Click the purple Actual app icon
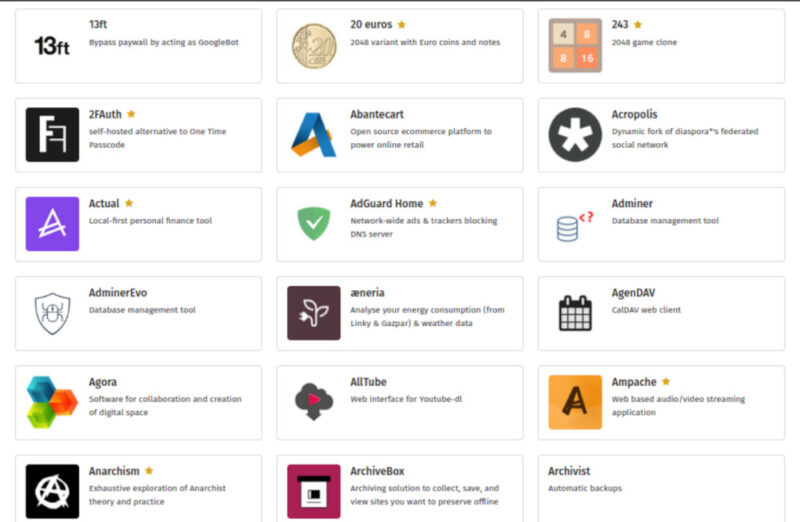The height and width of the screenshot is (522, 800). pyautogui.click(x=52, y=223)
